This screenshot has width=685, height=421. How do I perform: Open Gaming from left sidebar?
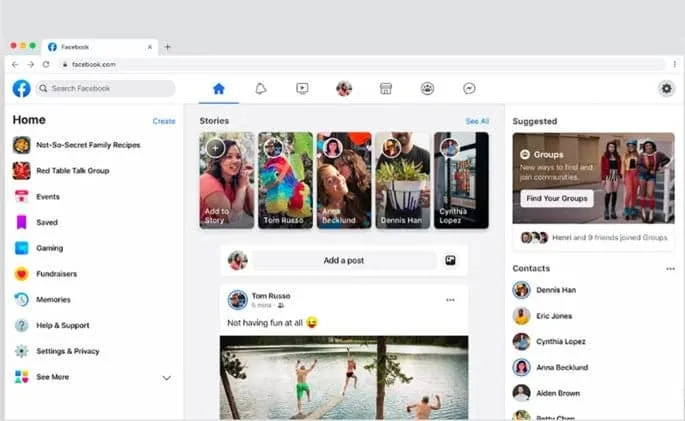pyautogui.click(x=49, y=248)
